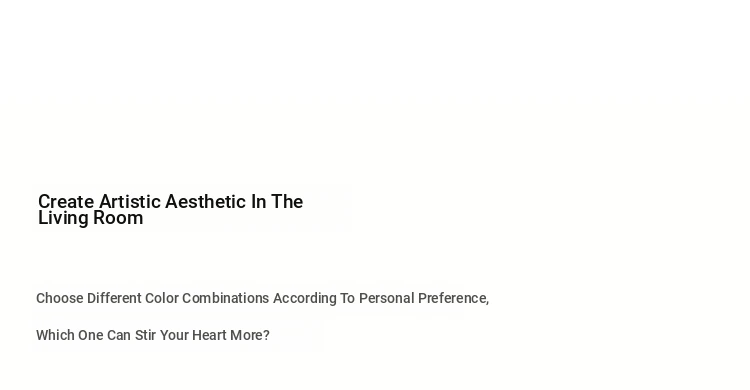
Task: Click the word "Combinations" in the paragraph
Action: (x=225, y=298)
